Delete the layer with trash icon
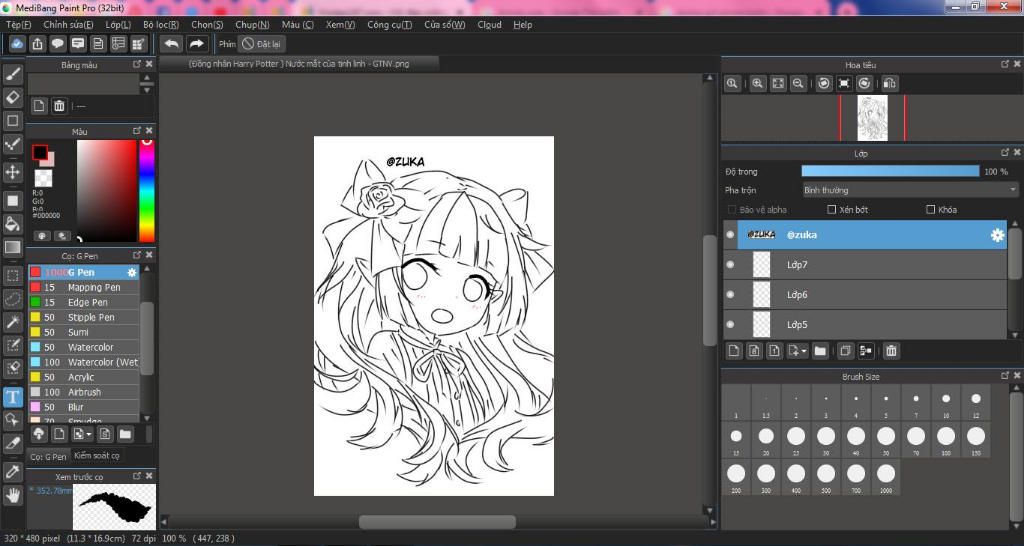1024x546 pixels. click(891, 351)
